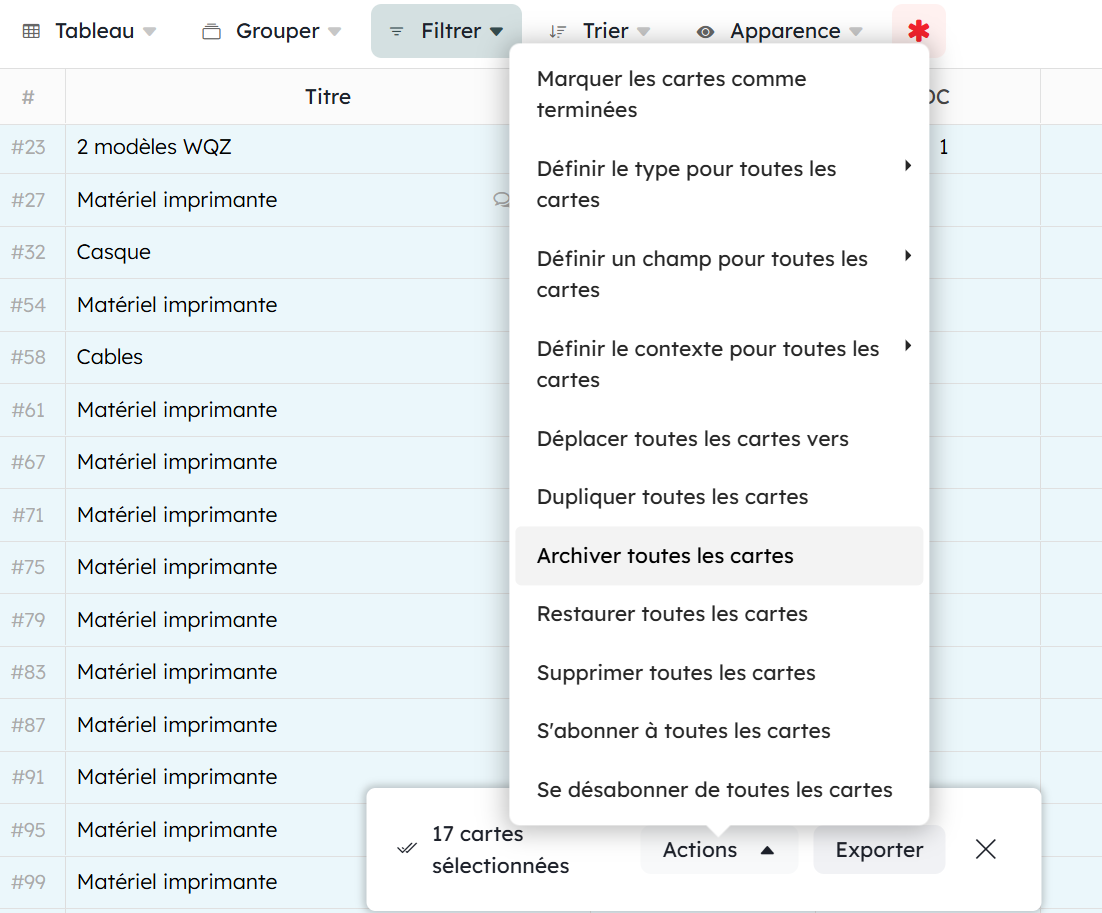The height and width of the screenshot is (913, 1102).
Task: Toggle the Actions menu button
Action: point(718,850)
